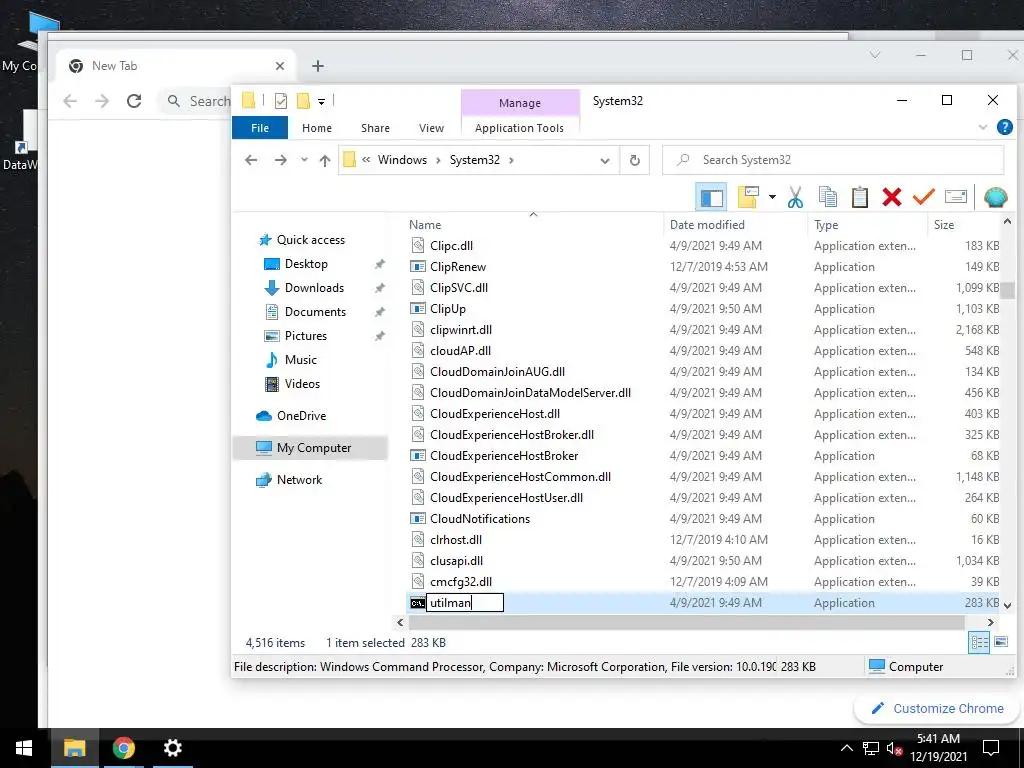1024x768 pixels.
Task: Click the blue Help question mark
Action: [x=1004, y=127]
